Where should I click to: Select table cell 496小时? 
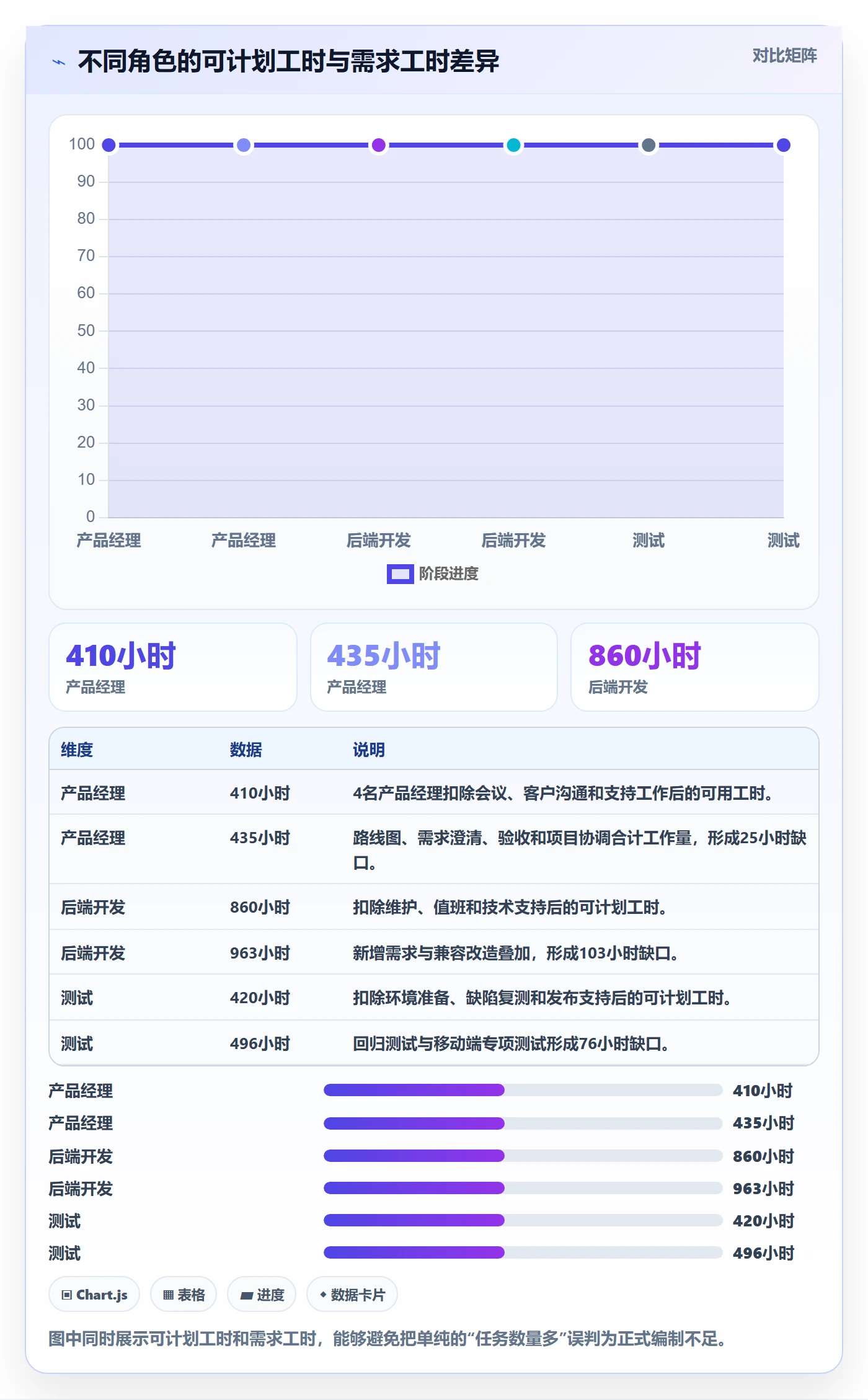260,1043
